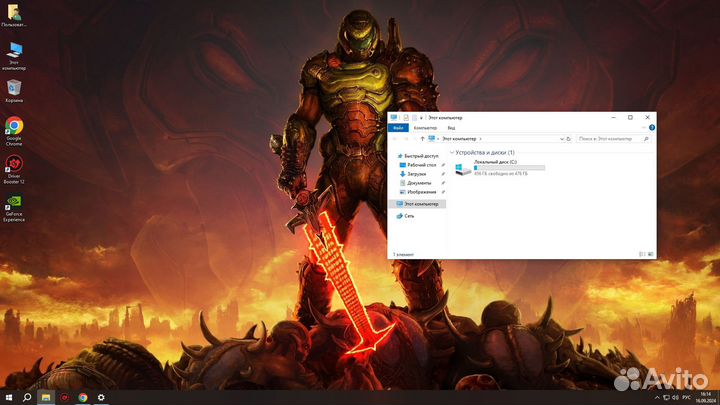This screenshot has height=405, width=720.
Task: Collapse the Устройства и диски group
Action: (452, 152)
